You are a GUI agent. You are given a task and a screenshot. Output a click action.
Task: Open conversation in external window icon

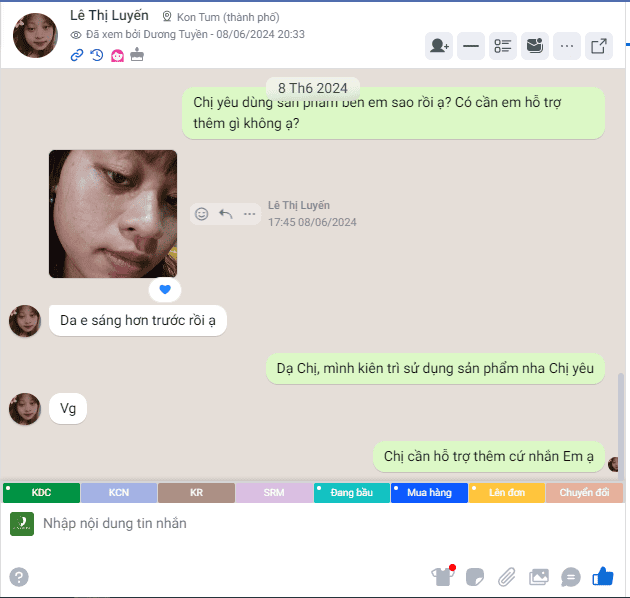click(599, 46)
